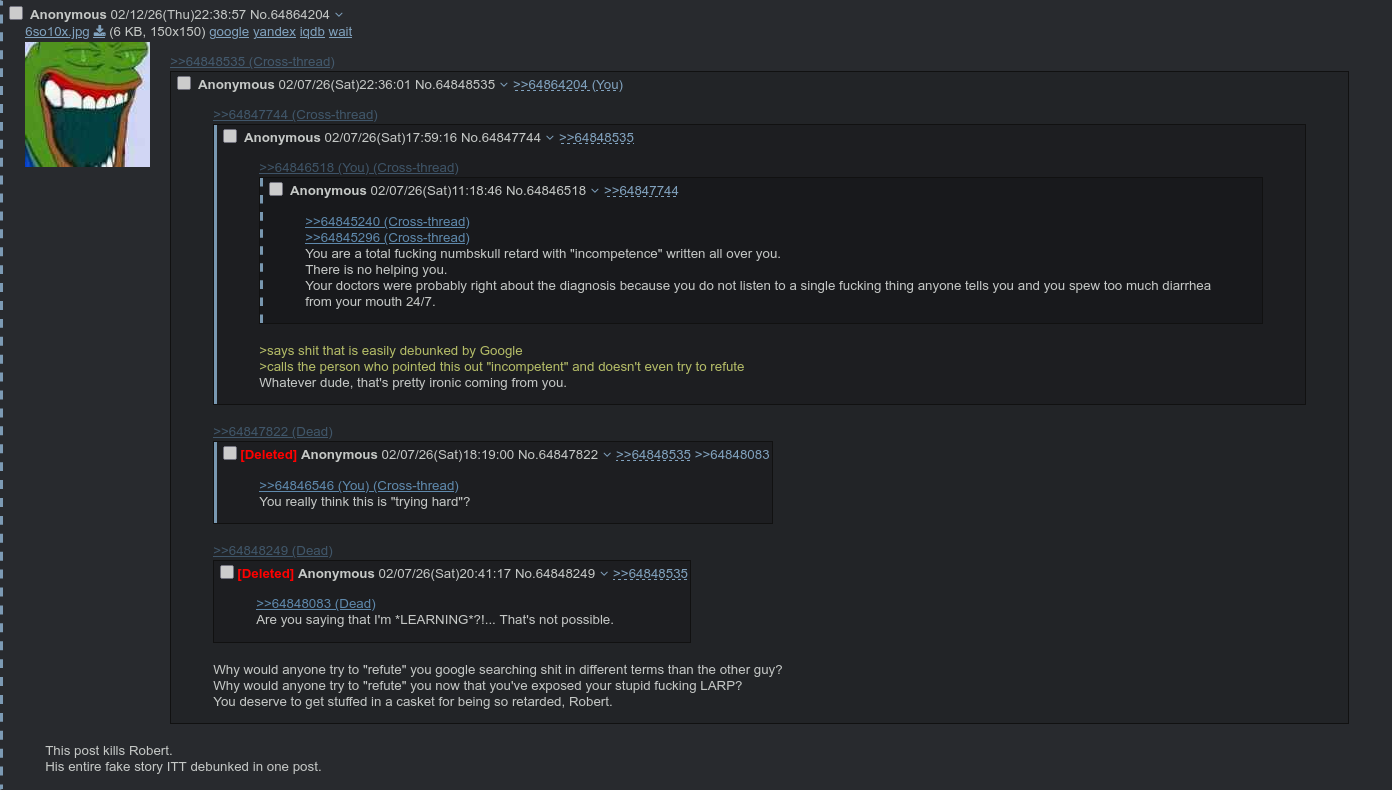1392x790 pixels.
Task: Click greentext ">says shit that is easily debunked by Google"
Action: (391, 351)
